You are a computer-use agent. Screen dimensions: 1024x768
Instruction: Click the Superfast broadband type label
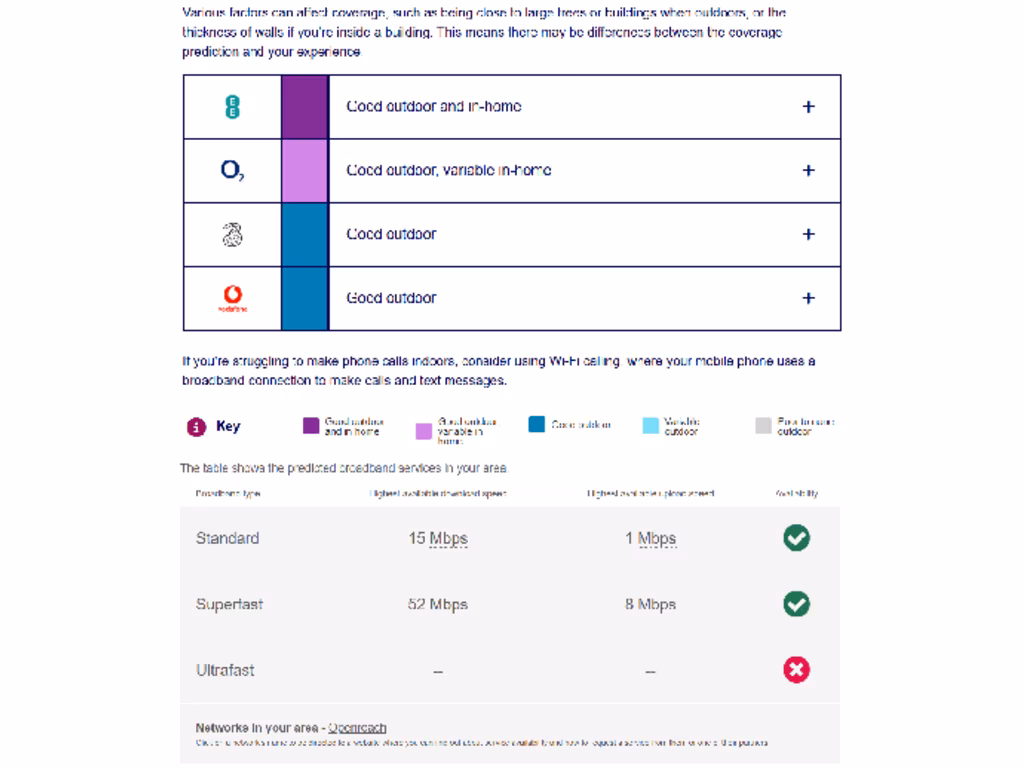click(x=229, y=604)
